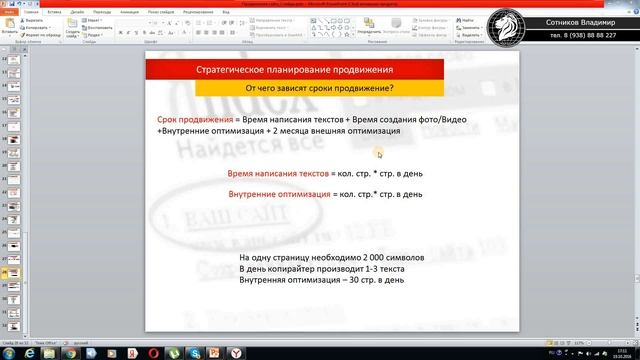The width and height of the screenshot is (640, 360).
Task: Click Align Text (Выровнять текст) button
Action: click(270, 28)
